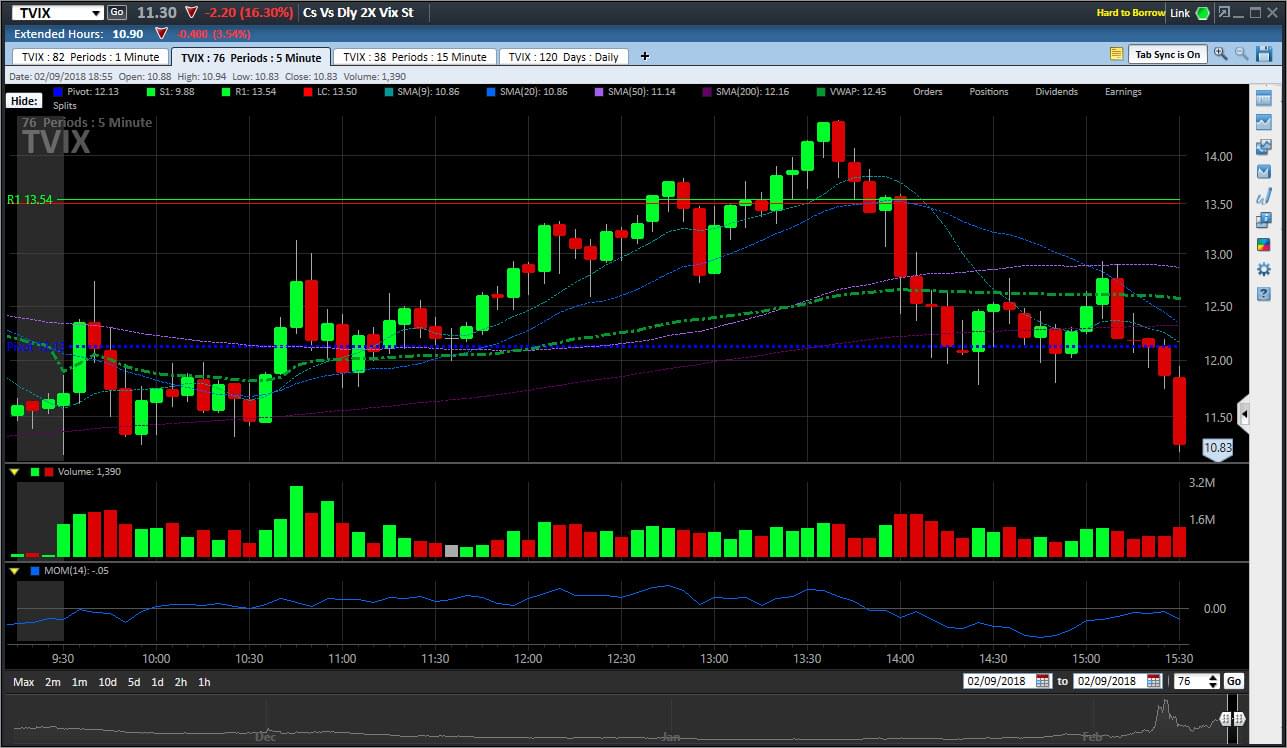Viewport: 1287px width, 748px height.
Task: Select the 1d timeframe button
Action: coord(155,681)
